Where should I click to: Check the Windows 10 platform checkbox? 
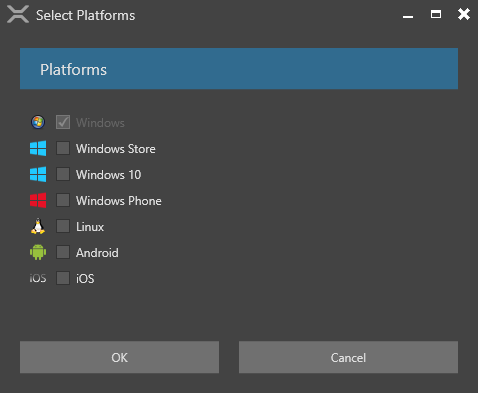pyautogui.click(x=63, y=174)
